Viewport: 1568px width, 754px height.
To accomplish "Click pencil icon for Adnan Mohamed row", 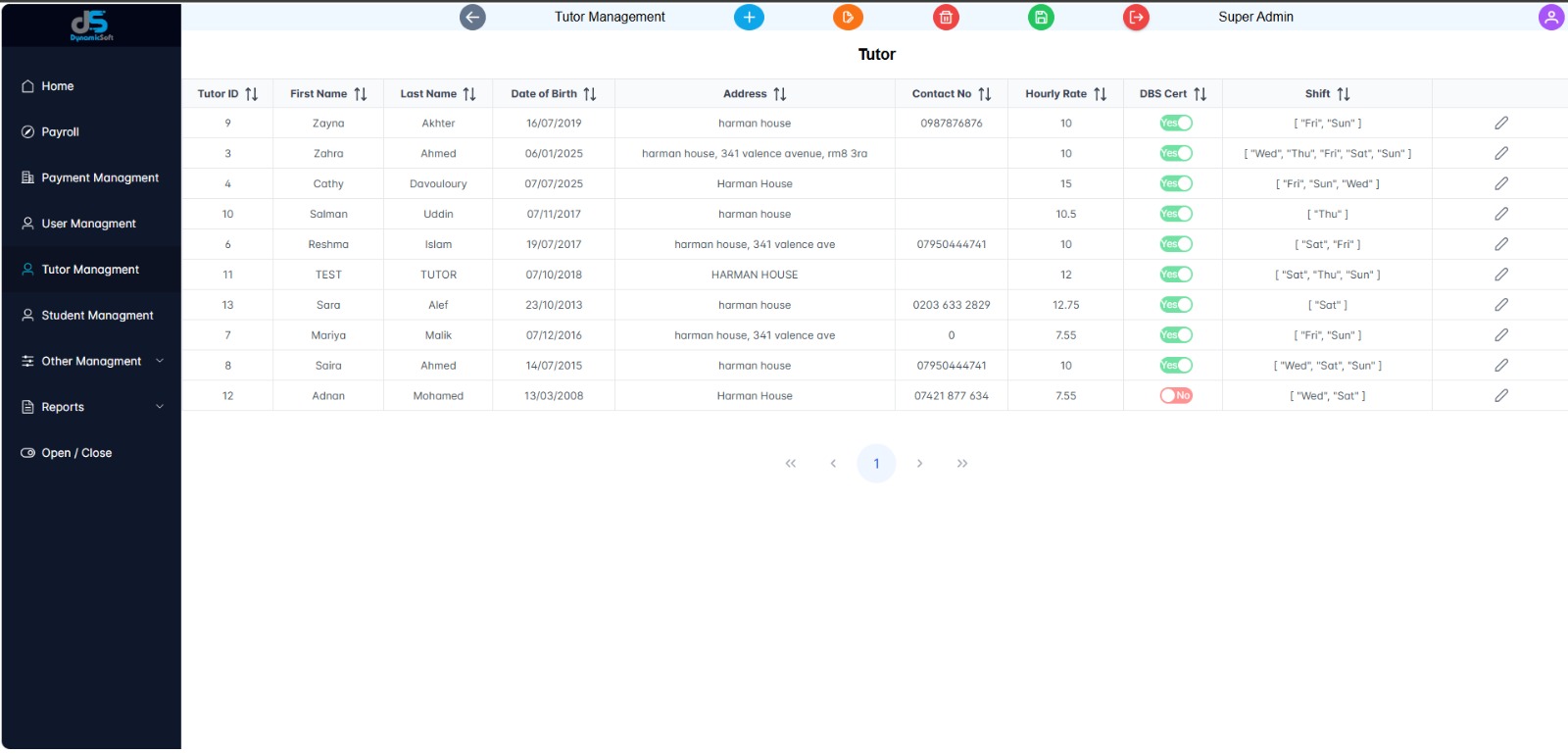I will (x=1500, y=396).
